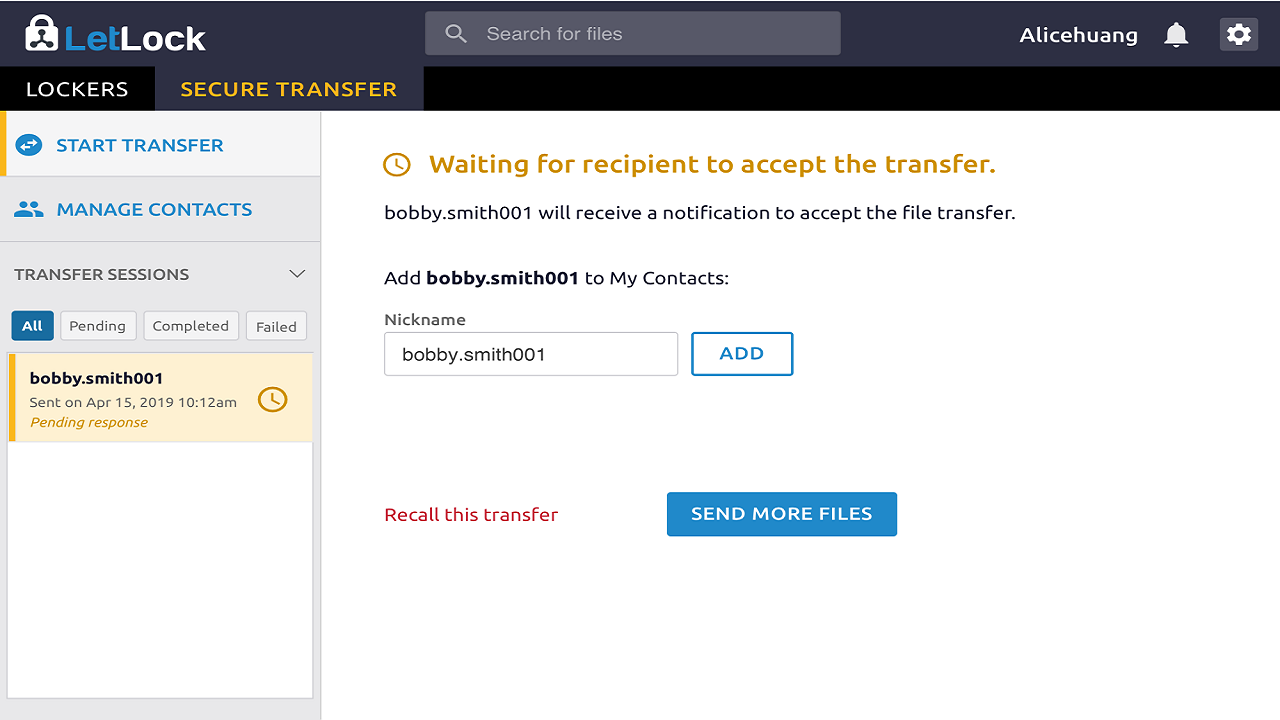
Task: Show only Failed transfer sessions
Action: (x=276, y=326)
